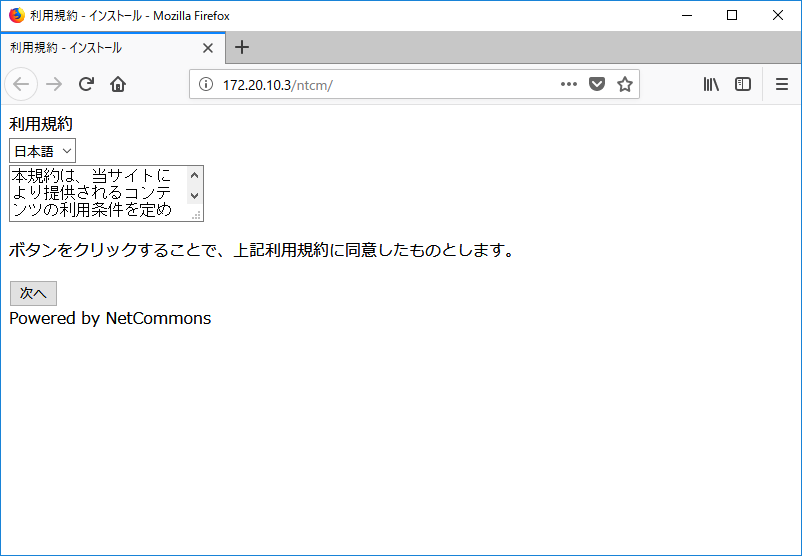Viewport: 802px width, 556px height.
Task: Click the textarea resize grip corner
Action: (196, 215)
